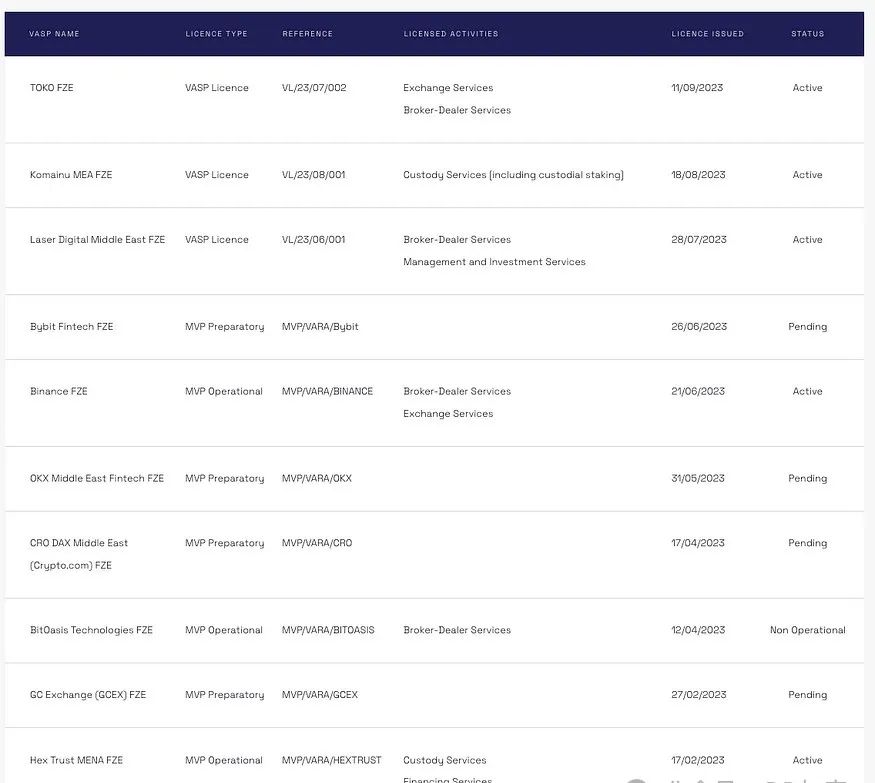The height and width of the screenshot is (783, 875).
Task: Select MVP Preparatory in the OKX row
Action: tap(224, 478)
